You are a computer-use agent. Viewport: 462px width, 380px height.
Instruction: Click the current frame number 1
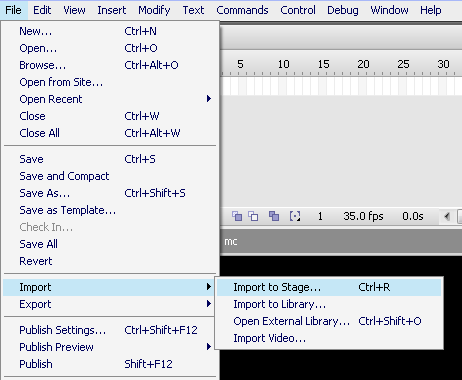[320, 216]
